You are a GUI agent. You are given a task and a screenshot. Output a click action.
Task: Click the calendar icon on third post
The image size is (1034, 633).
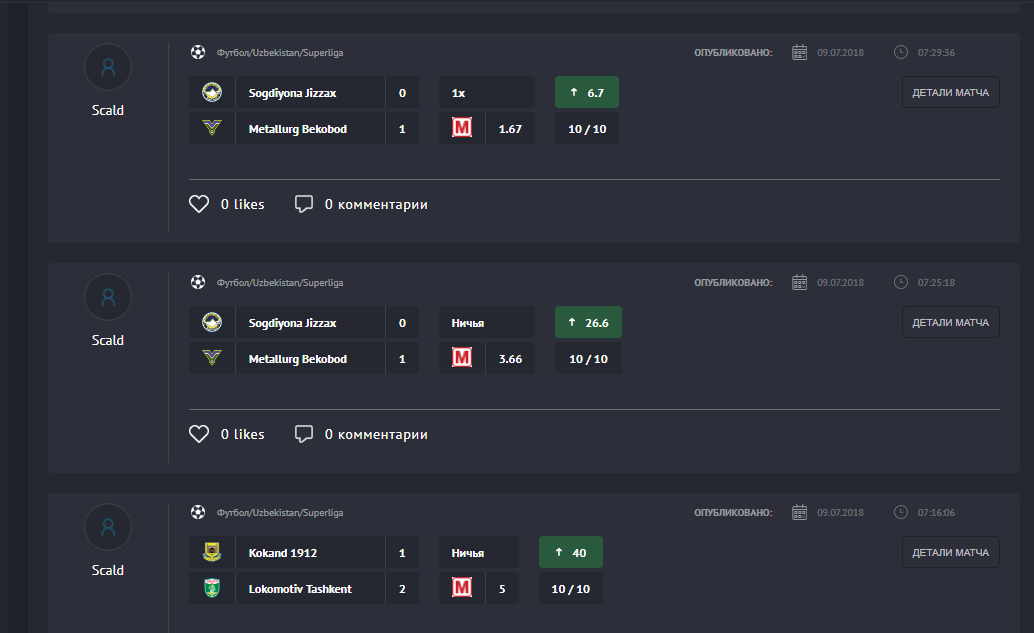point(799,512)
